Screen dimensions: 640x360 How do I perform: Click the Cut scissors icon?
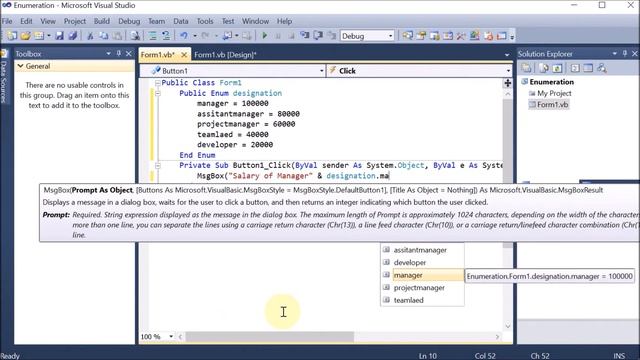tap(90, 36)
